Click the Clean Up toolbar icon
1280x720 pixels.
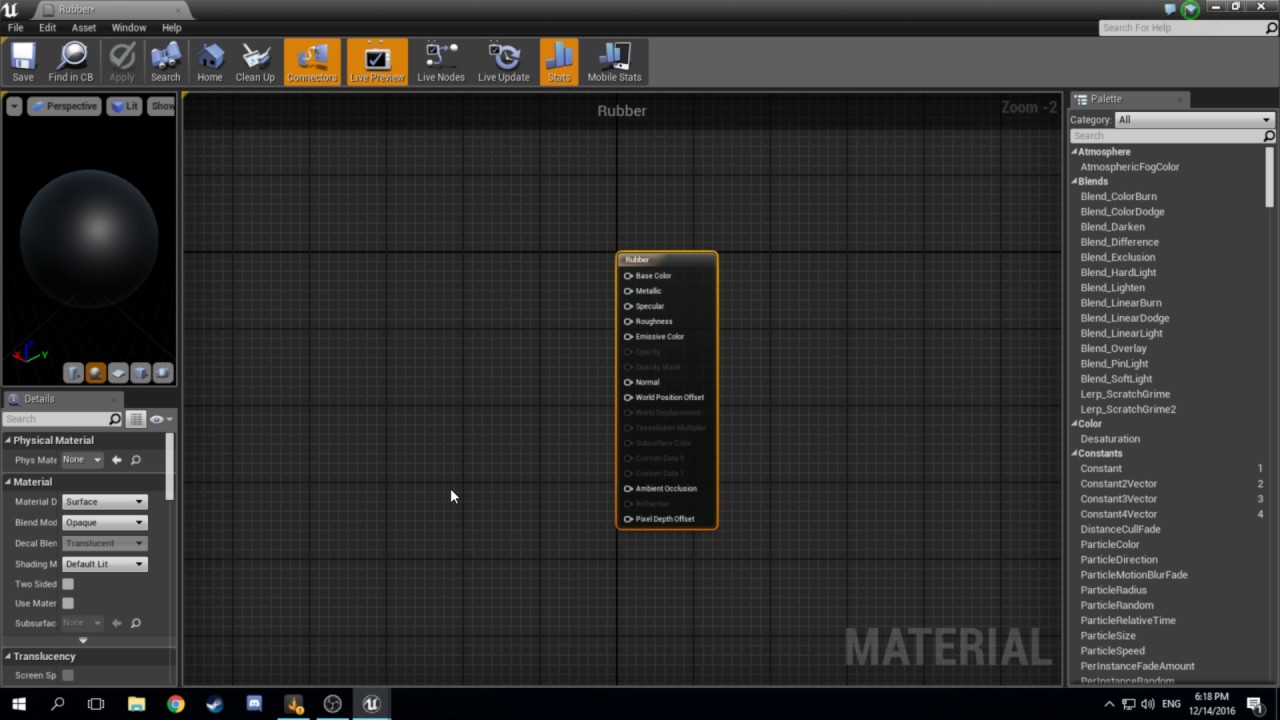[x=255, y=62]
